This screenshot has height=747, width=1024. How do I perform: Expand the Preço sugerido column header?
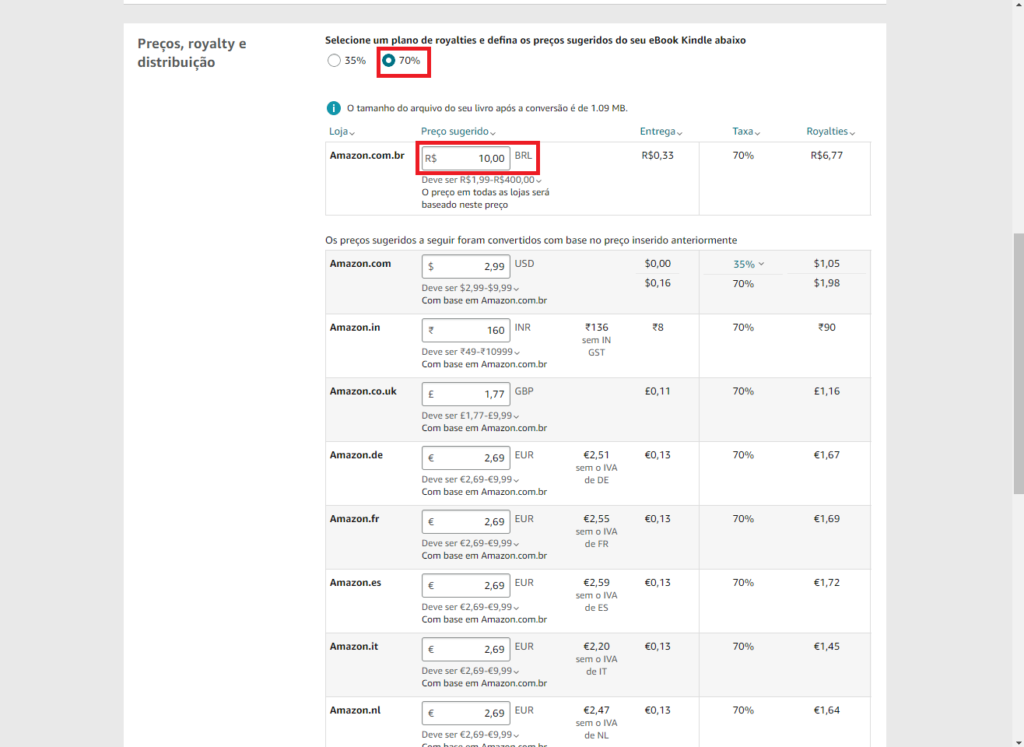pos(458,132)
